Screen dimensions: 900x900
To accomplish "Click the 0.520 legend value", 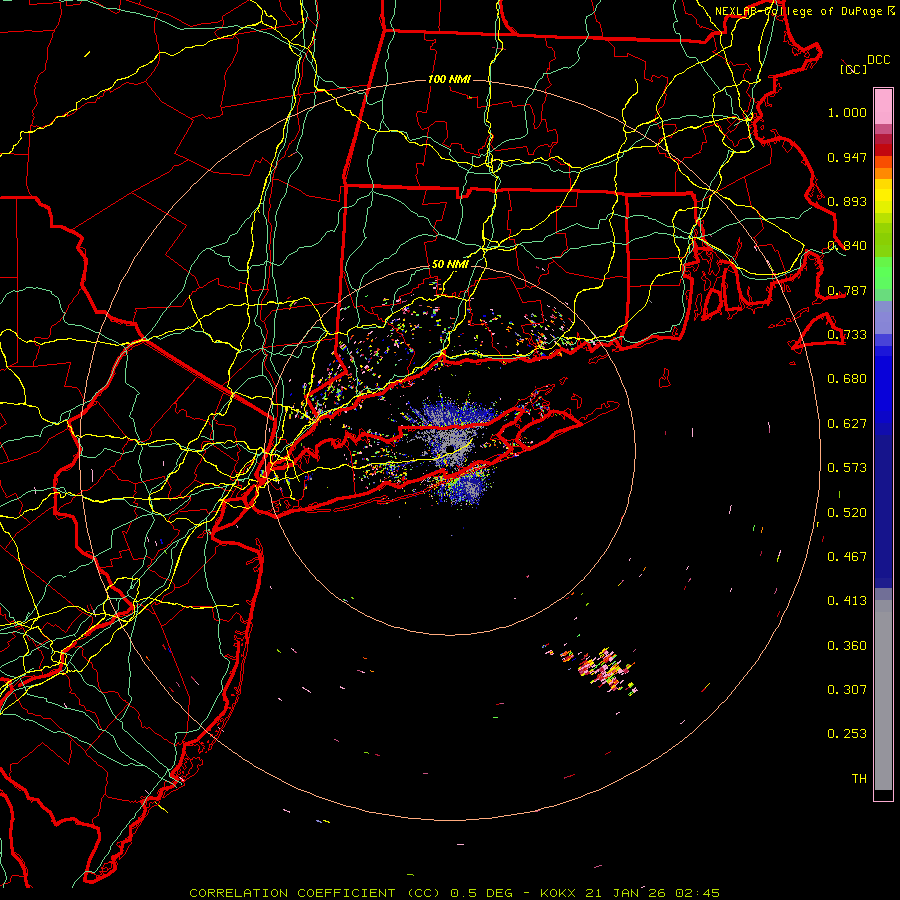I will point(847,513).
